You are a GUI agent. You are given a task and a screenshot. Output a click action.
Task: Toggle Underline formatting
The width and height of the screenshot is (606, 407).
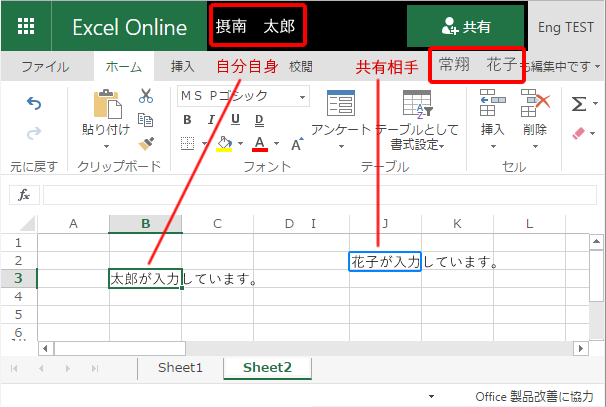(235, 120)
